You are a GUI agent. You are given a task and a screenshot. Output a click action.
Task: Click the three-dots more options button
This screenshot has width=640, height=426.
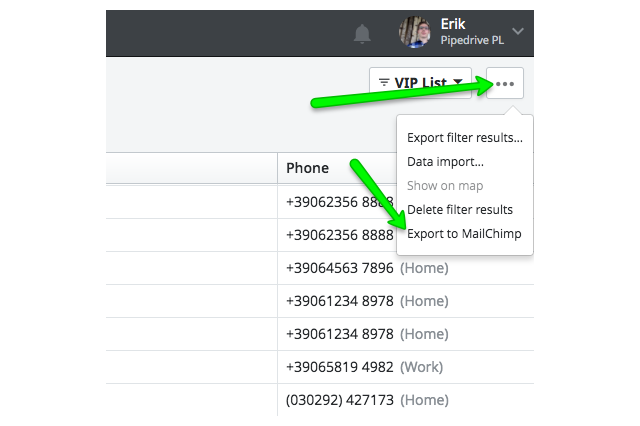click(x=505, y=83)
